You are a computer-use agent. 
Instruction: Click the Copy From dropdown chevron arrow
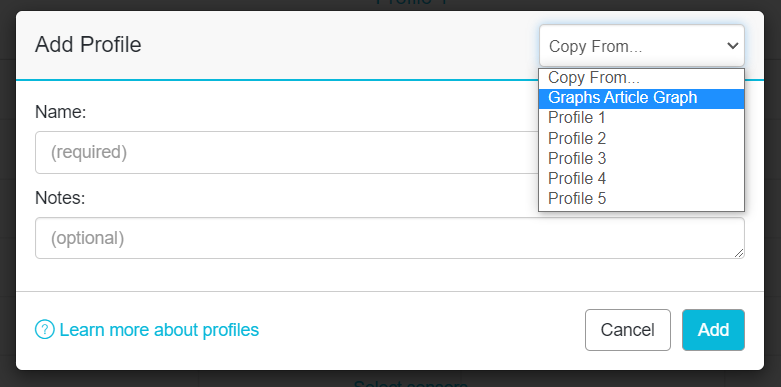point(732,46)
